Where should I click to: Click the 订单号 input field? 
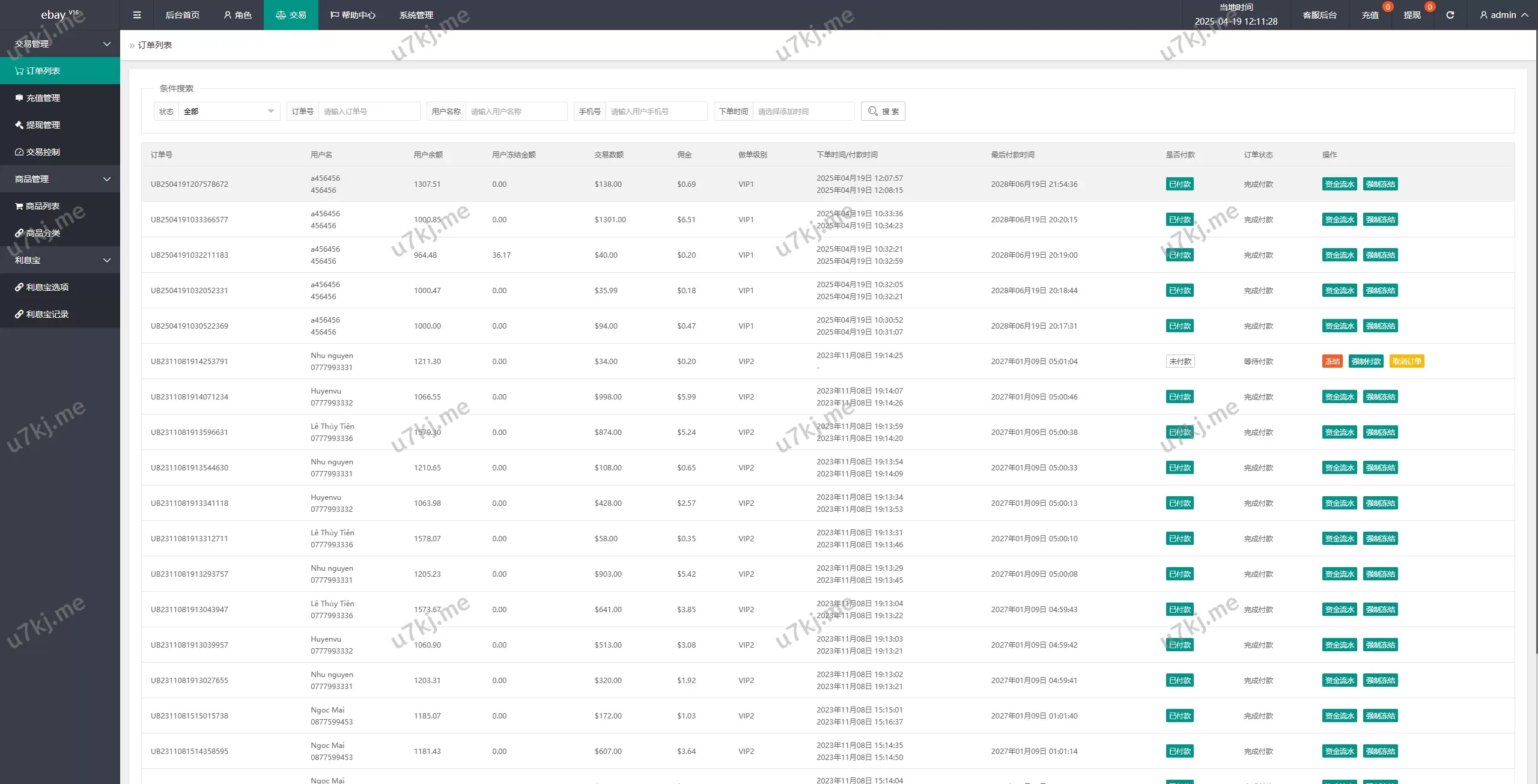[368, 111]
